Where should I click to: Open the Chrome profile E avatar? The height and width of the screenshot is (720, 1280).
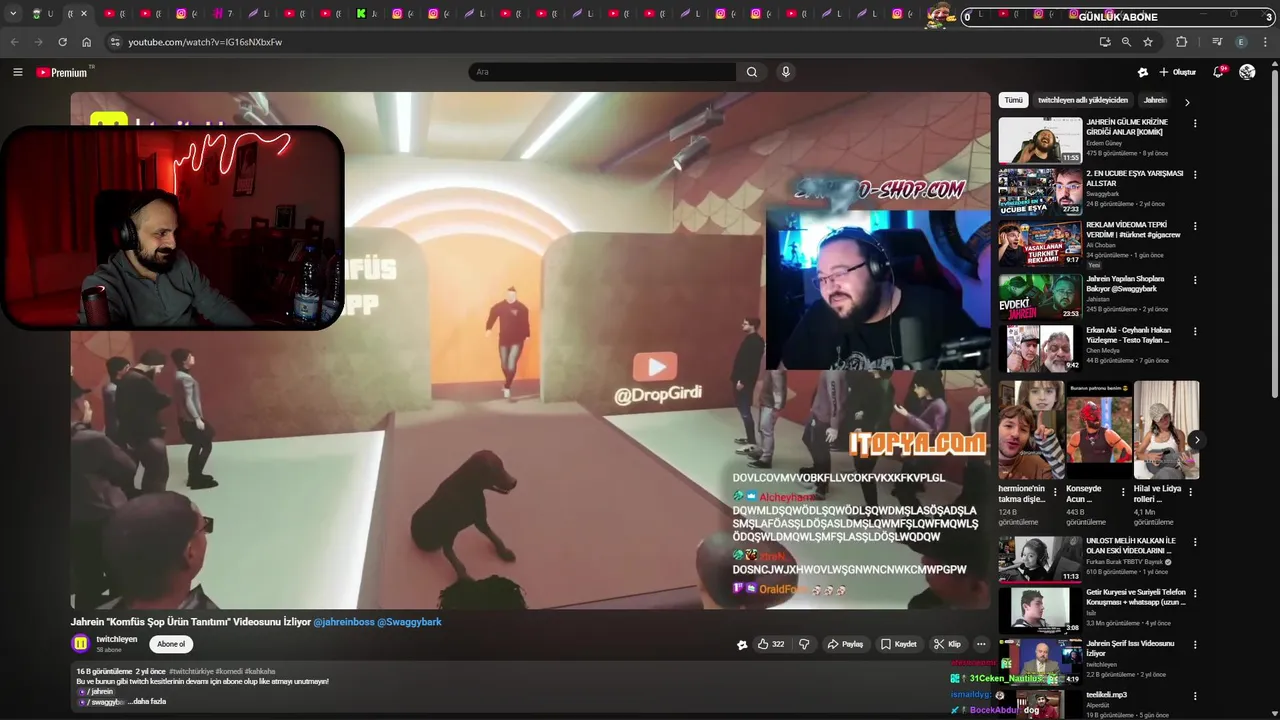point(1242,42)
